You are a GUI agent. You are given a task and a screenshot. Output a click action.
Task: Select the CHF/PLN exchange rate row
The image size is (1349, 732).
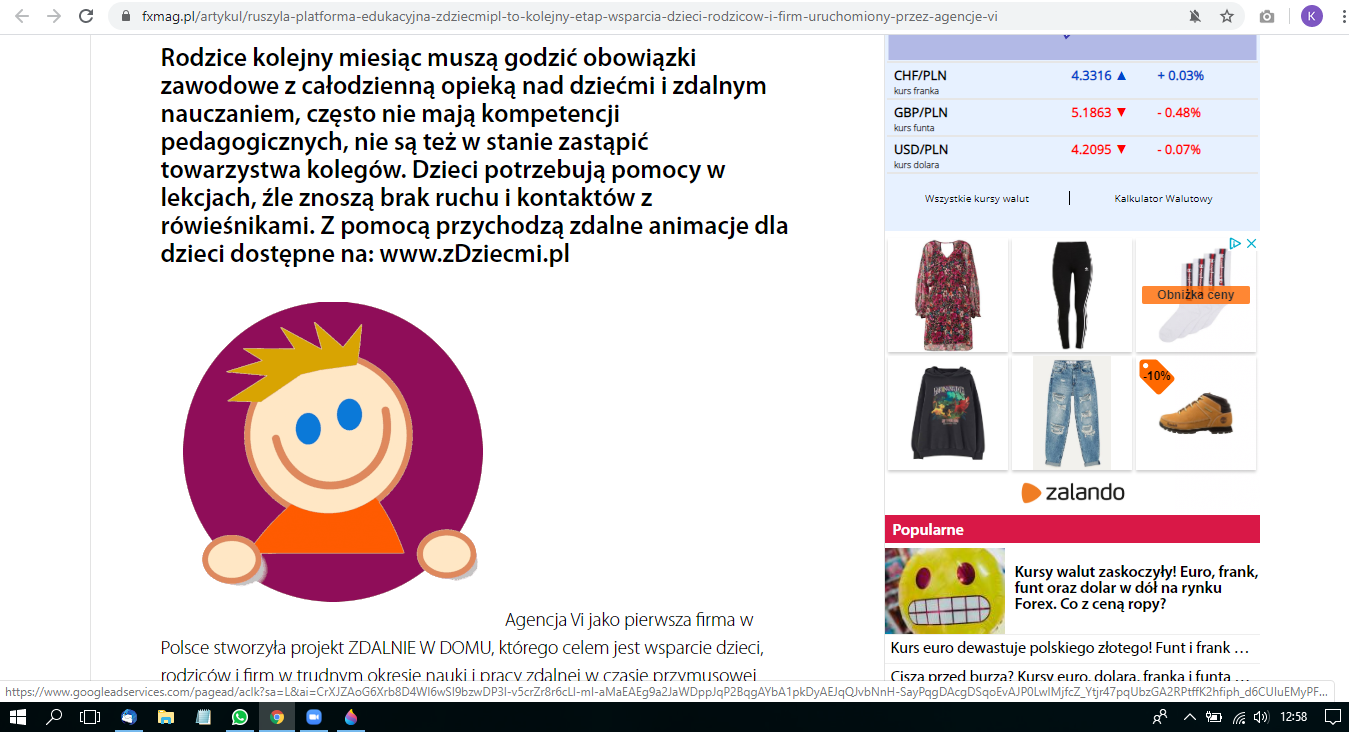(1071, 80)
